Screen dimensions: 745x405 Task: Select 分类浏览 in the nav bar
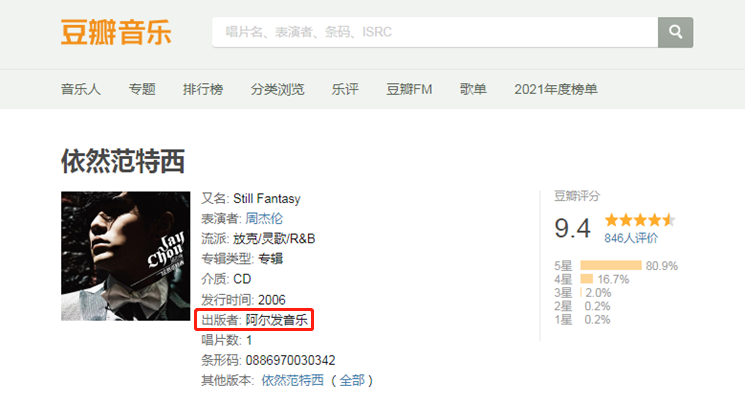[x=277, y=89]
